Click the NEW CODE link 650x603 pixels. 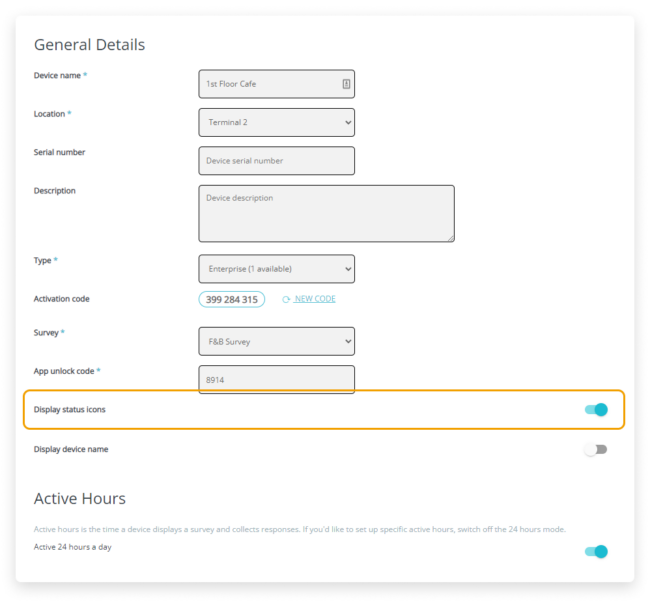coord(315,299)
